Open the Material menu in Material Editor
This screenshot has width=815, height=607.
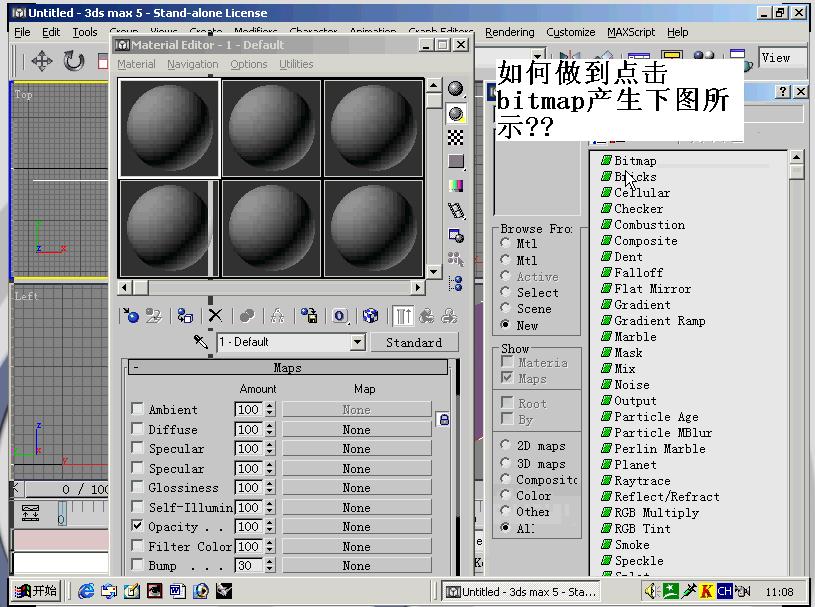[x=136, y=64]
